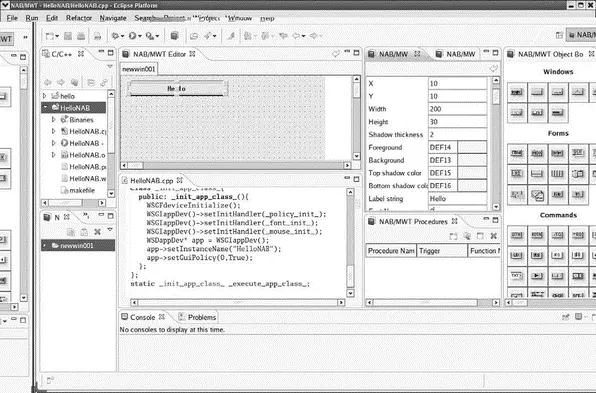Start debugging with the bug icon
This screenshot has width=596, height=393.
tap(115, 36)
